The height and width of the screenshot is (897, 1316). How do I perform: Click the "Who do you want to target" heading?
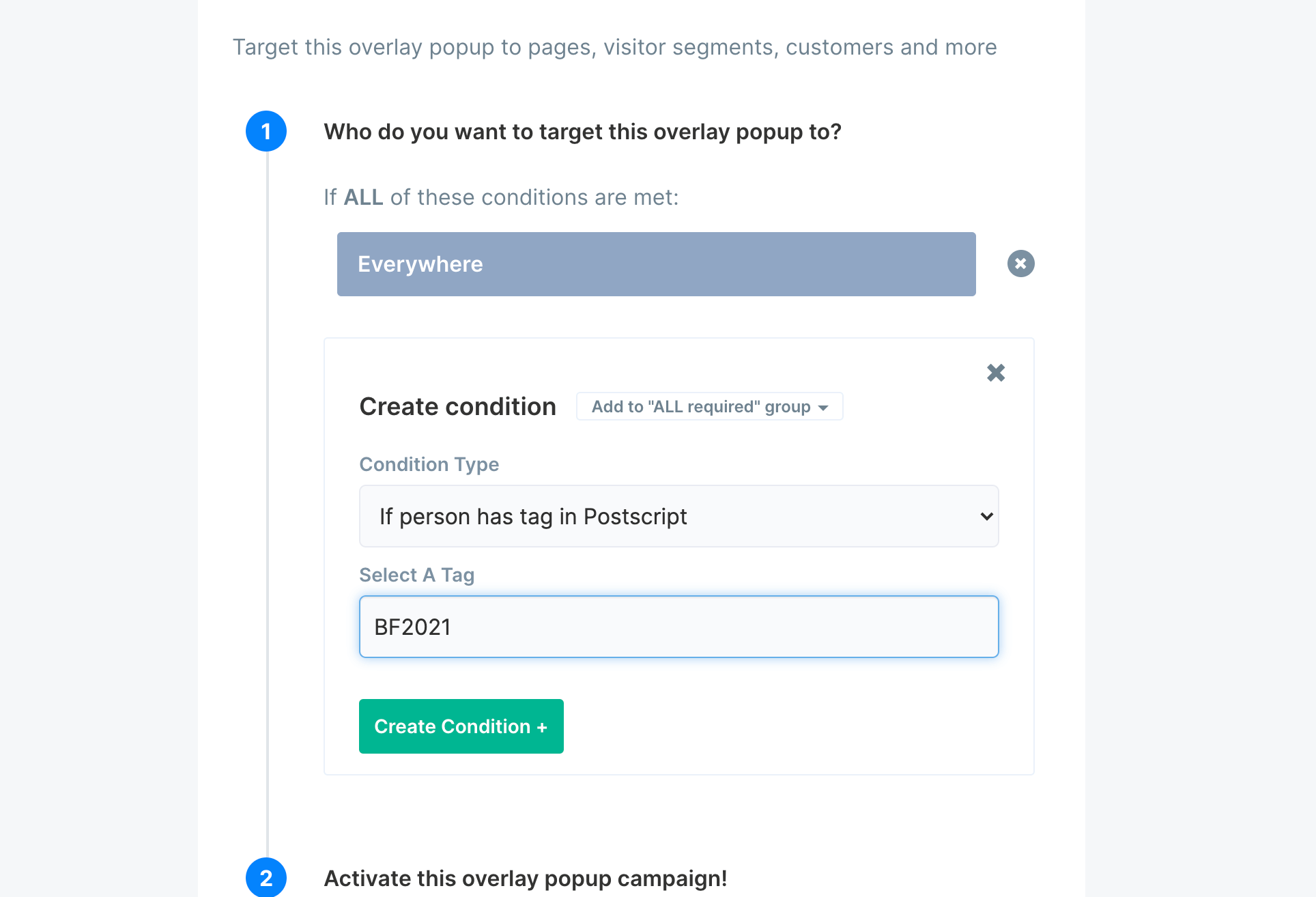[x=582, y=132]
